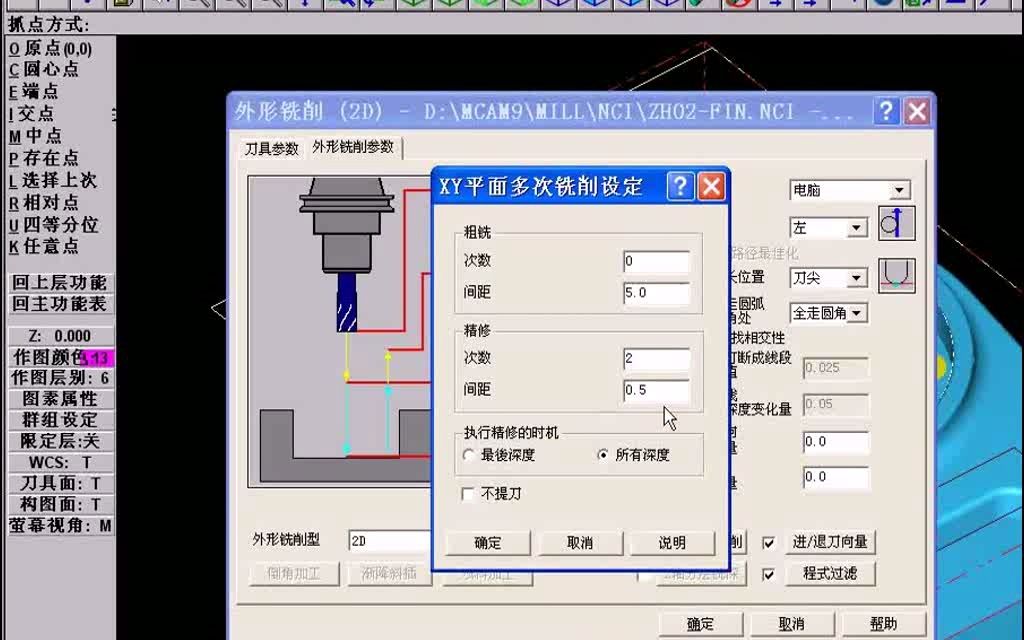
Task: Click 帮助 in the 外形铣削 dialog
Action: [884, 624]
